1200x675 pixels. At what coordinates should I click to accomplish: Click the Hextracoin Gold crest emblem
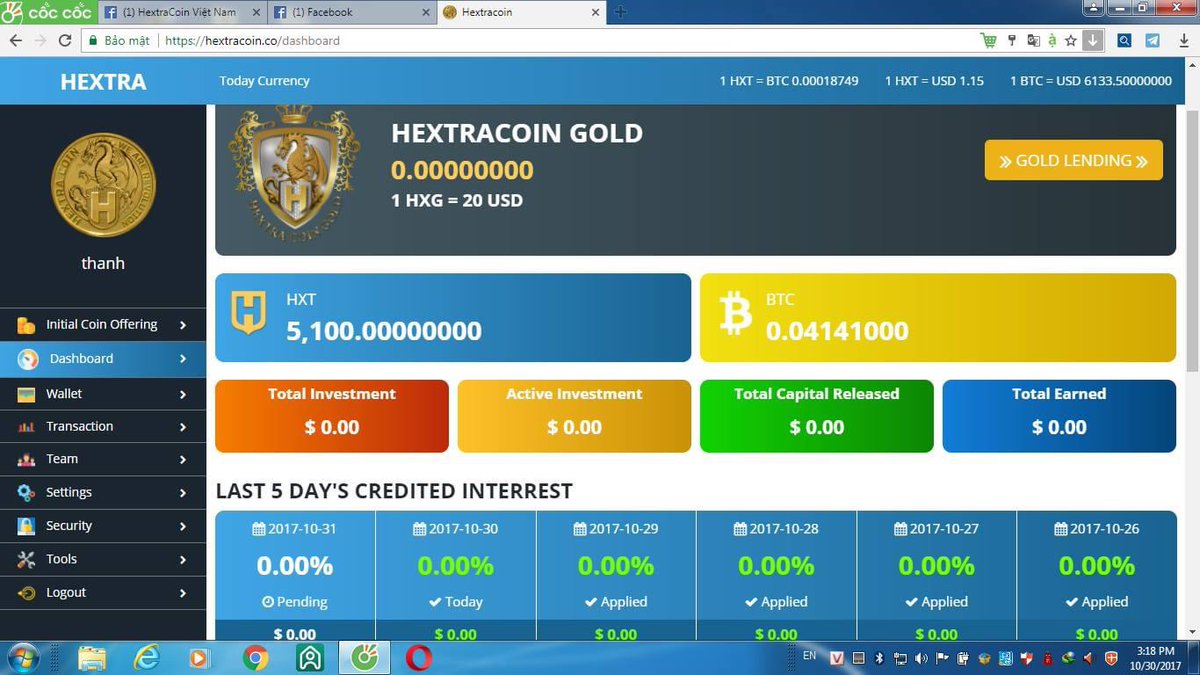point(294,173)
